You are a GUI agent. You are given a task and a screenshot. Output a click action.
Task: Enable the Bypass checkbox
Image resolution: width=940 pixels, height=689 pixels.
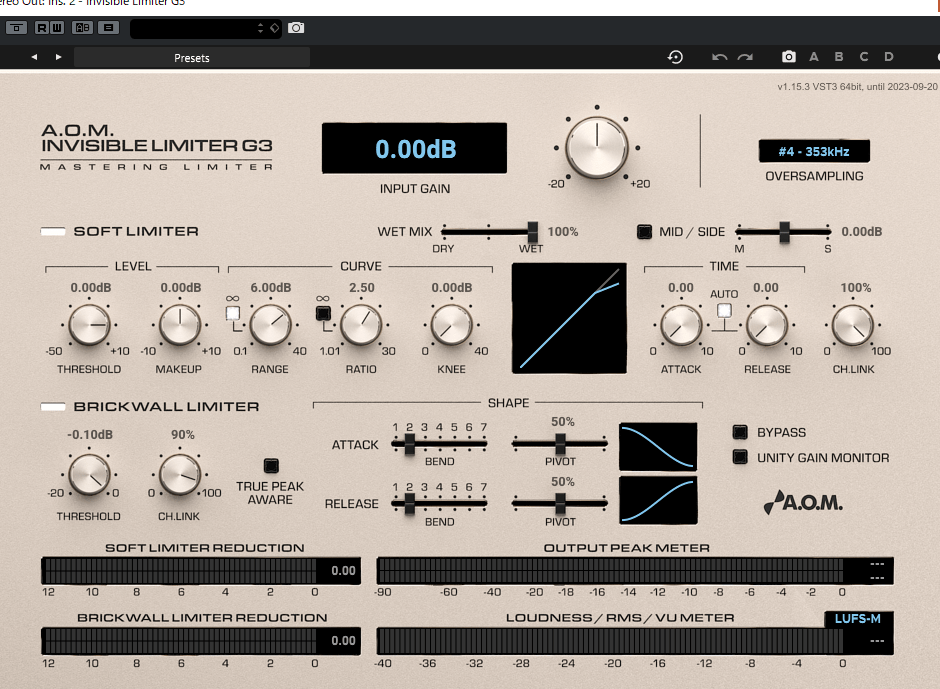tap(740, 433)
